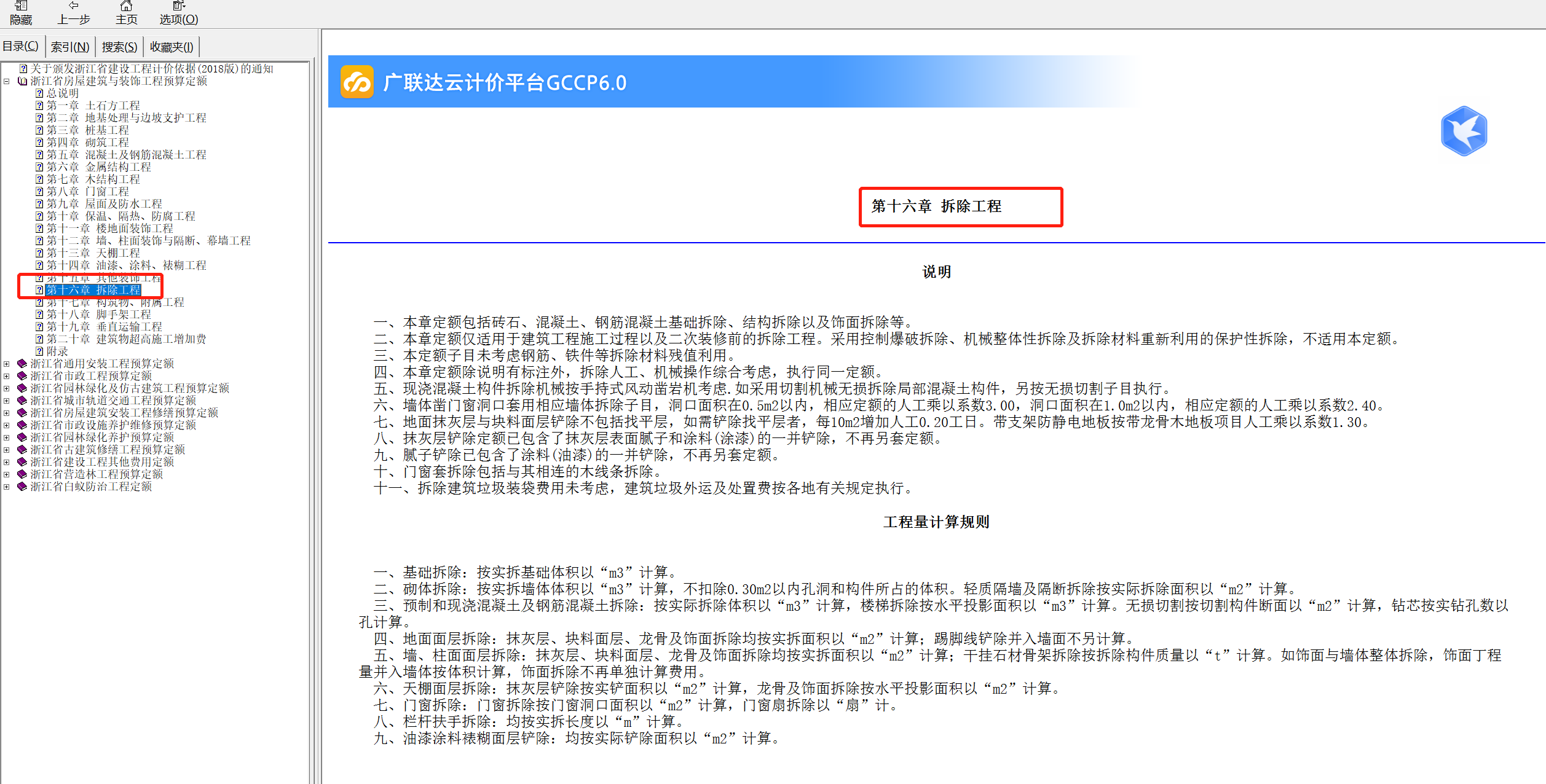
Task: Expand 浙江省白蚁防治工程定额 node
Action: 6,487
